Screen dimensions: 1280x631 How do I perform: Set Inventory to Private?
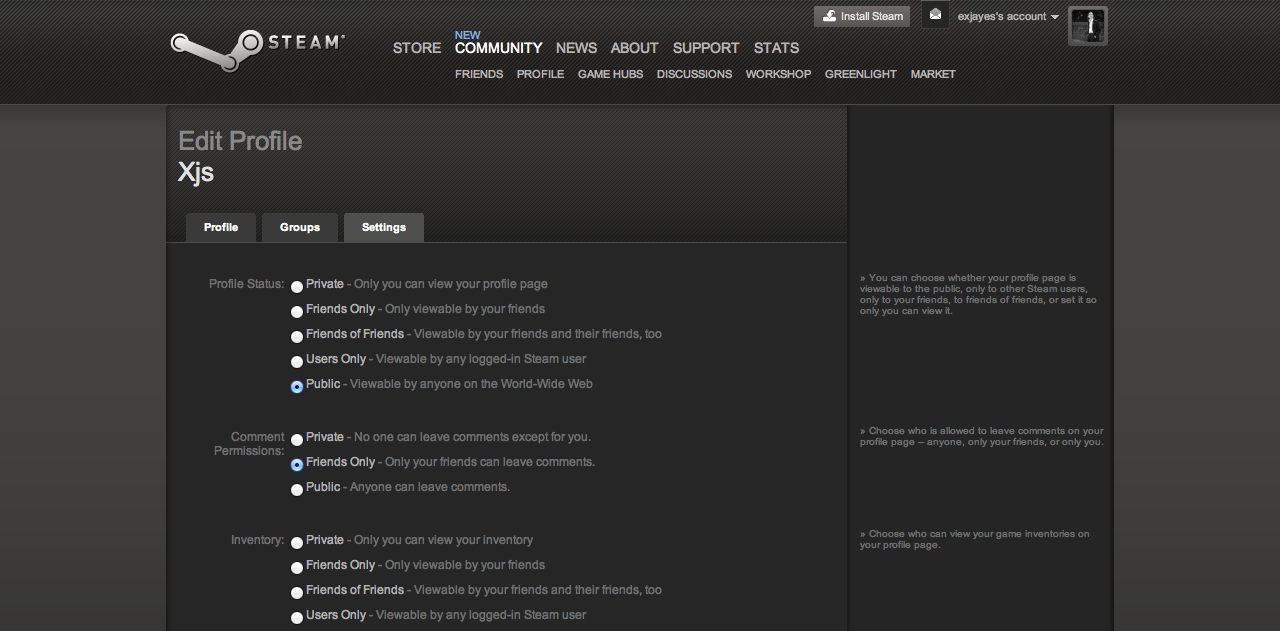tap(297, 543)
